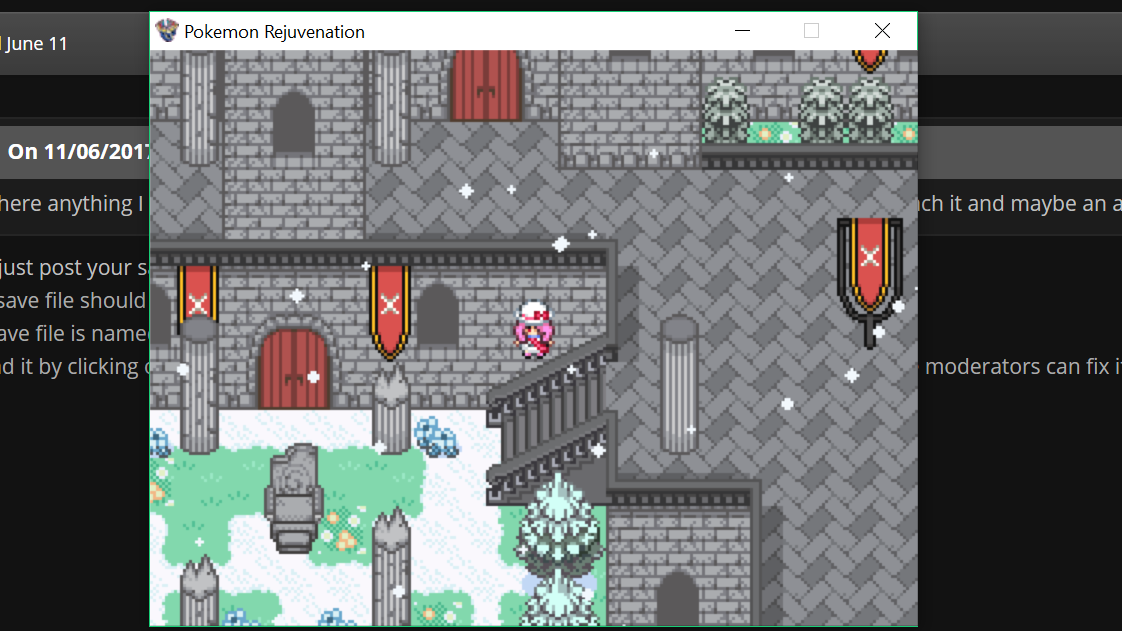Click the Pokemon Rejuvenation window app icon
The height and width of the screenshot is (631, 1122).
[x=167, y=31]
